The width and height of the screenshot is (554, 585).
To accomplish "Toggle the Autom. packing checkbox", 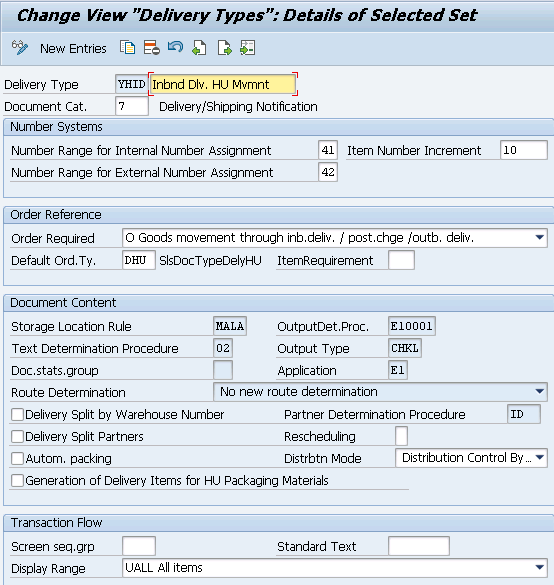I will pyautogui.click(x=18, y=459).
